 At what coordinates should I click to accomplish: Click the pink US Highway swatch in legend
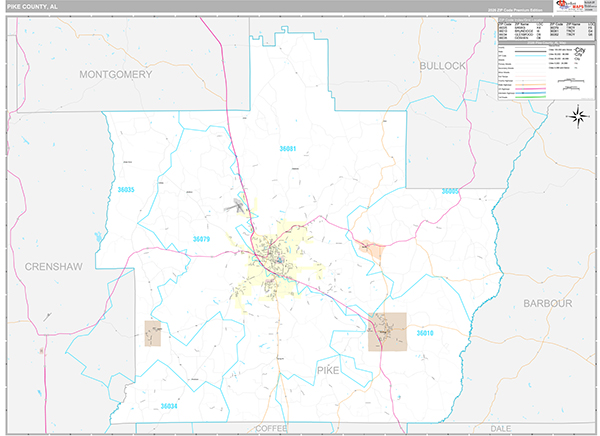[x=530, y=89]
